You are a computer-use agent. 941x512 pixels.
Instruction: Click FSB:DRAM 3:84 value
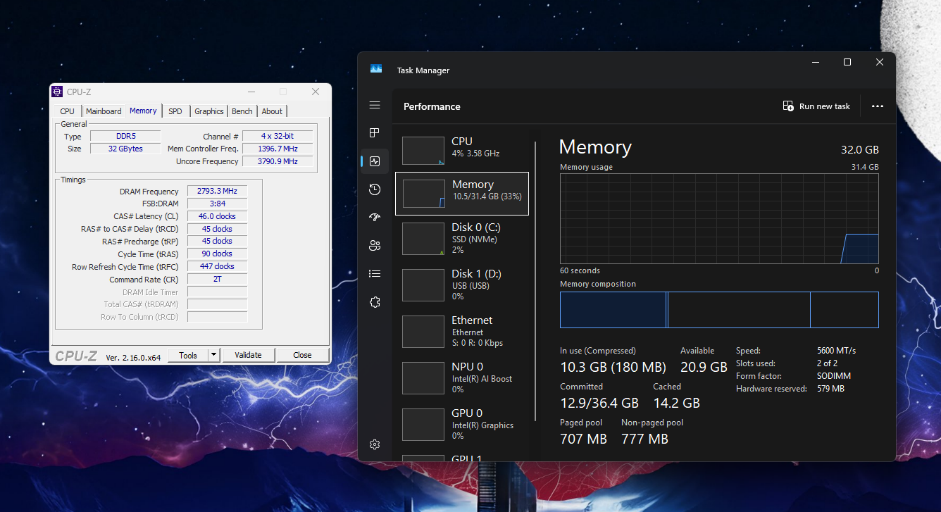pos(217,203)
